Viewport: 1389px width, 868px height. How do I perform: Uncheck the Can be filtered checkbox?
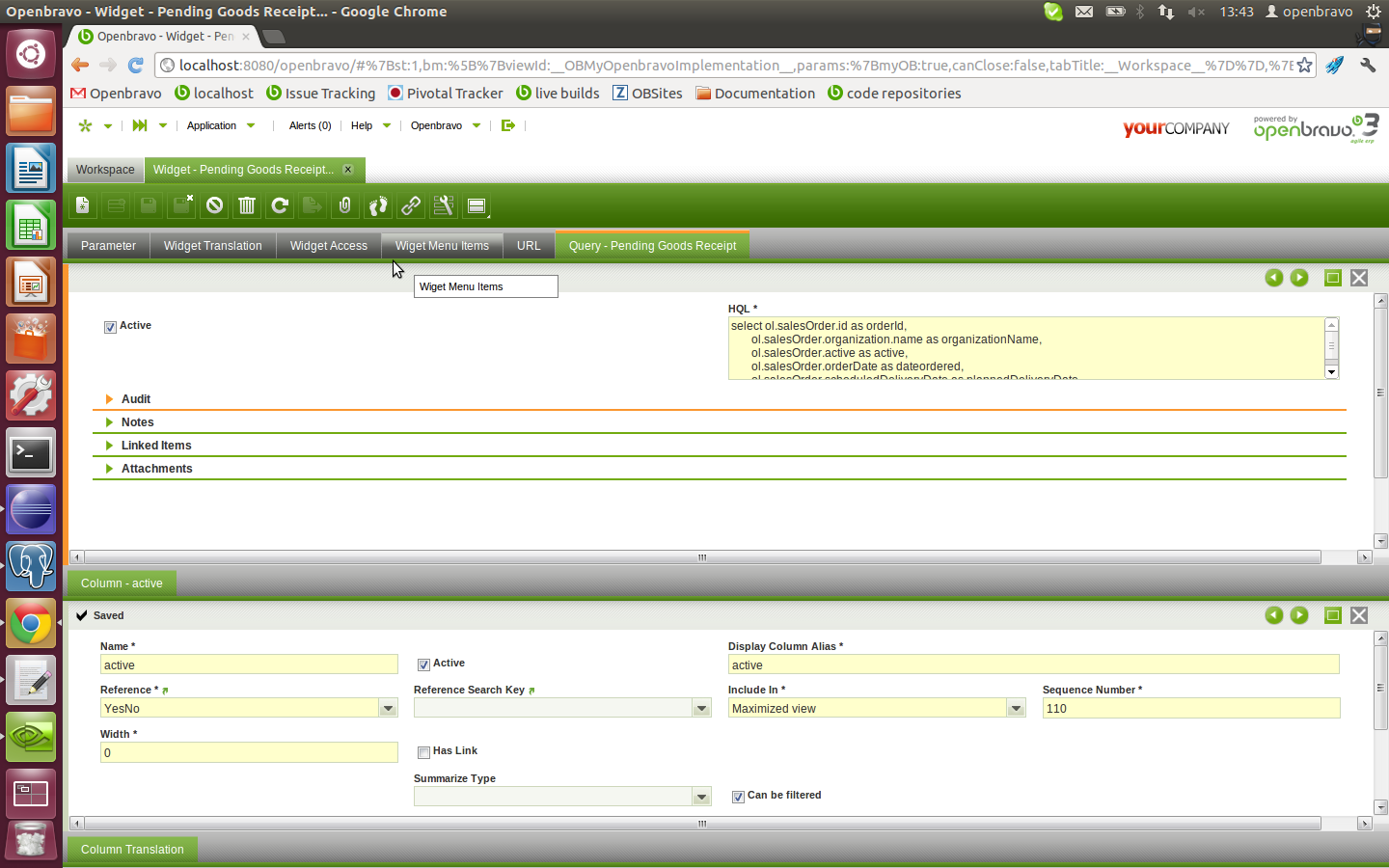point(738,797)
